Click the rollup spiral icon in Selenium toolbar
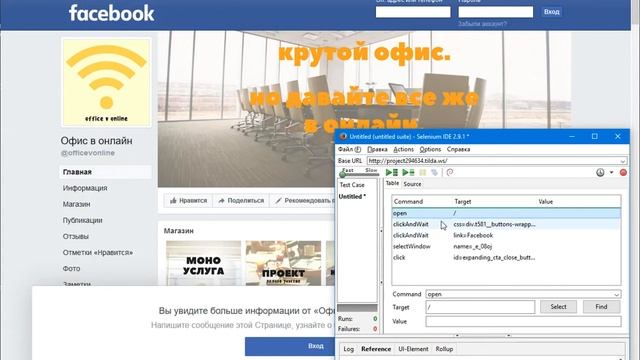Screen dimensions: 640x360 coord(450,173)
